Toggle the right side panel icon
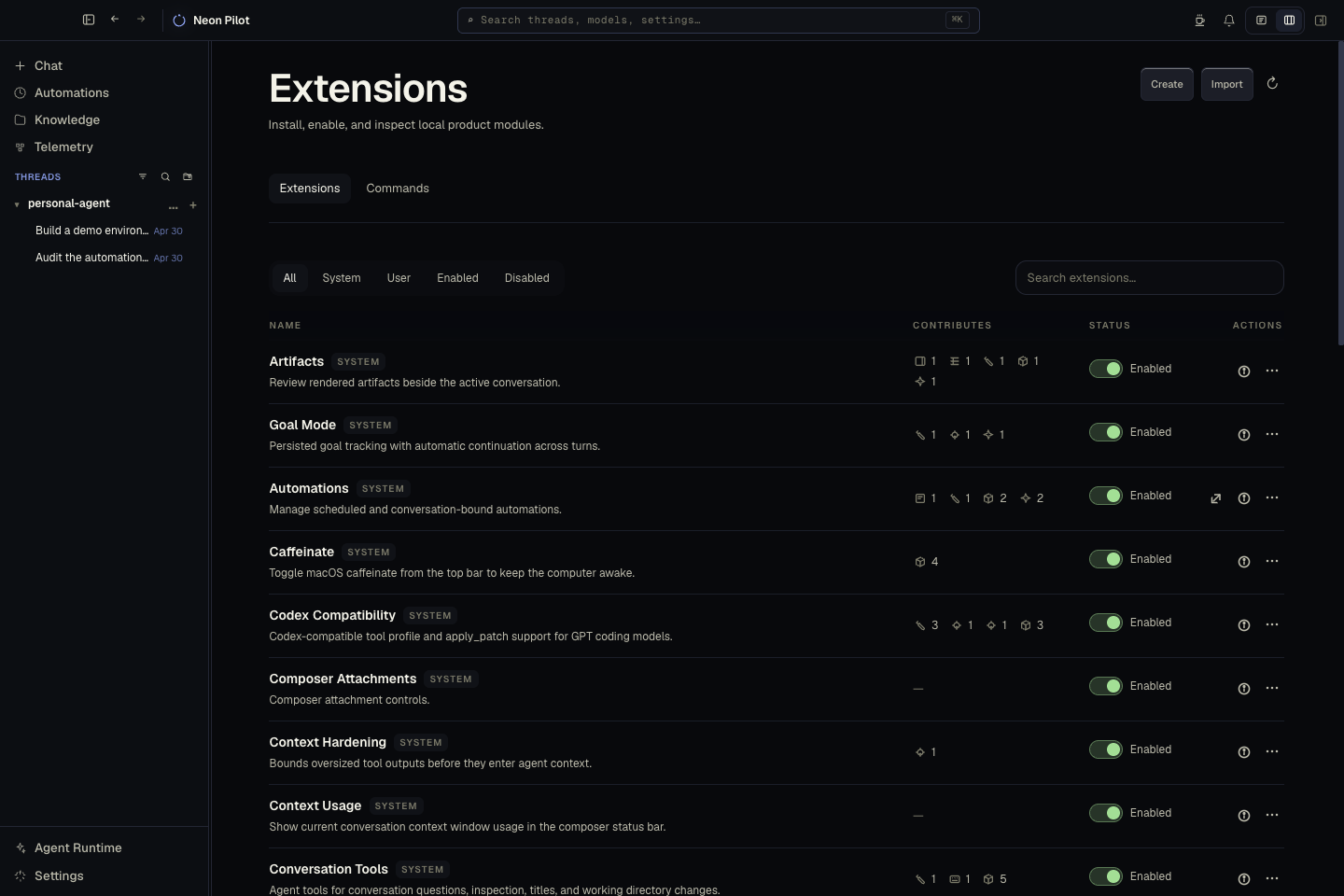 [1321, 21]
